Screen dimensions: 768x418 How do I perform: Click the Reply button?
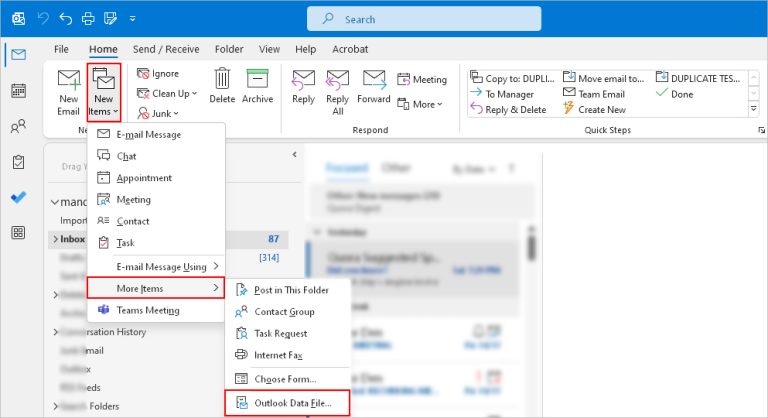pos(303,87)
